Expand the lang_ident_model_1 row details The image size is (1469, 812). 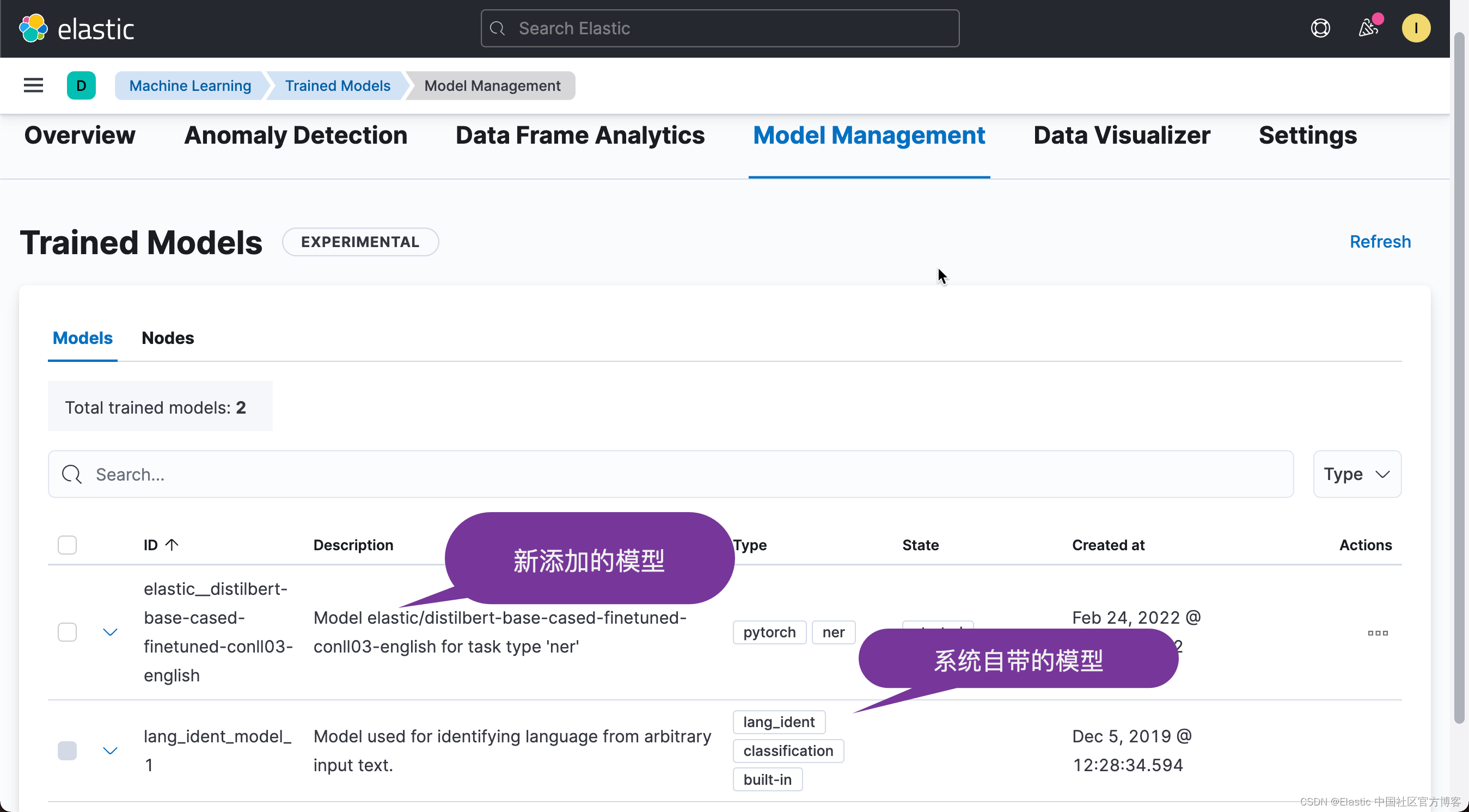pos(110,751)
